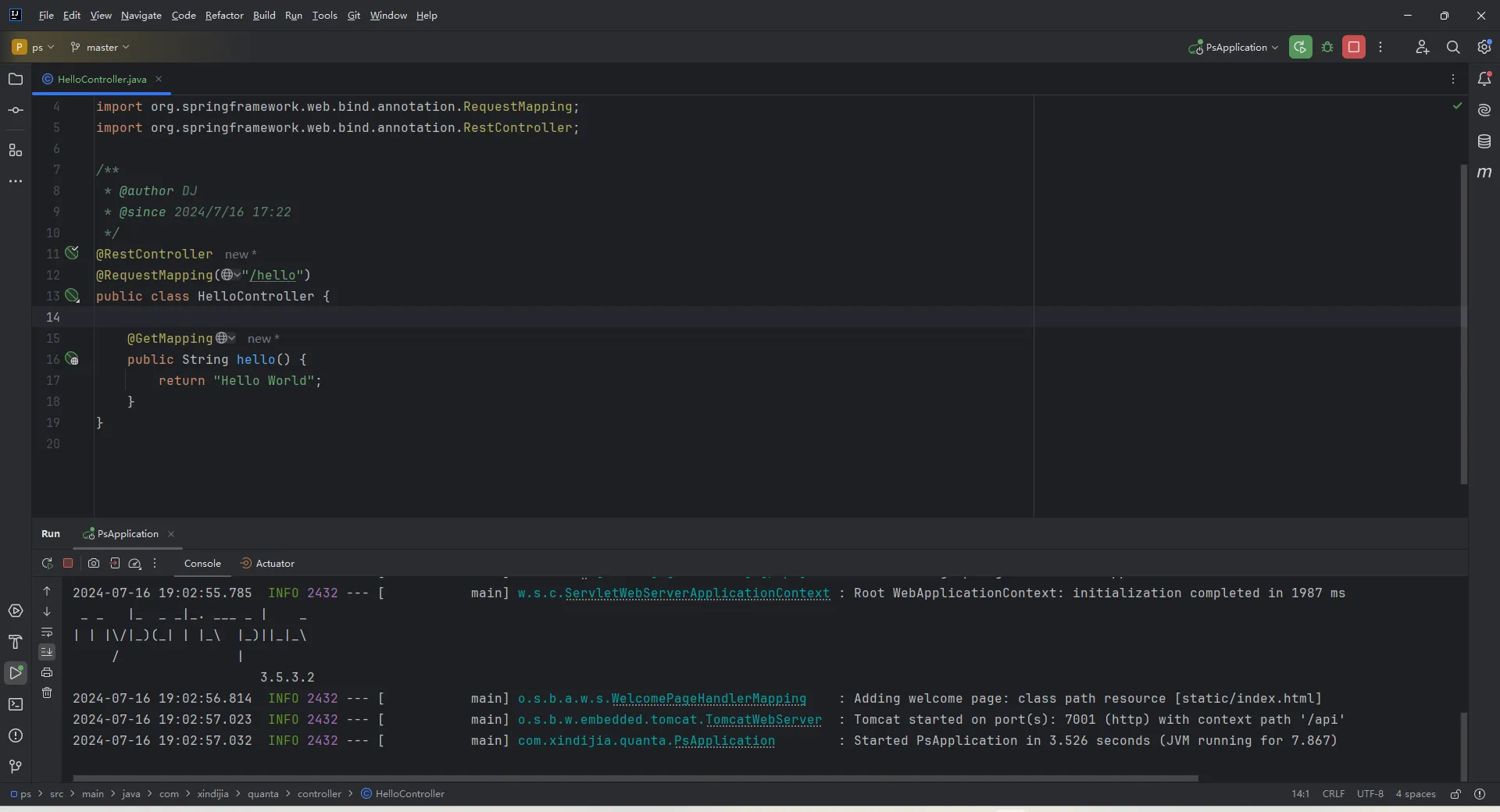Toggle scroll to end of console
This screenshot has height=812, width=1500.
tap(47, 652)
